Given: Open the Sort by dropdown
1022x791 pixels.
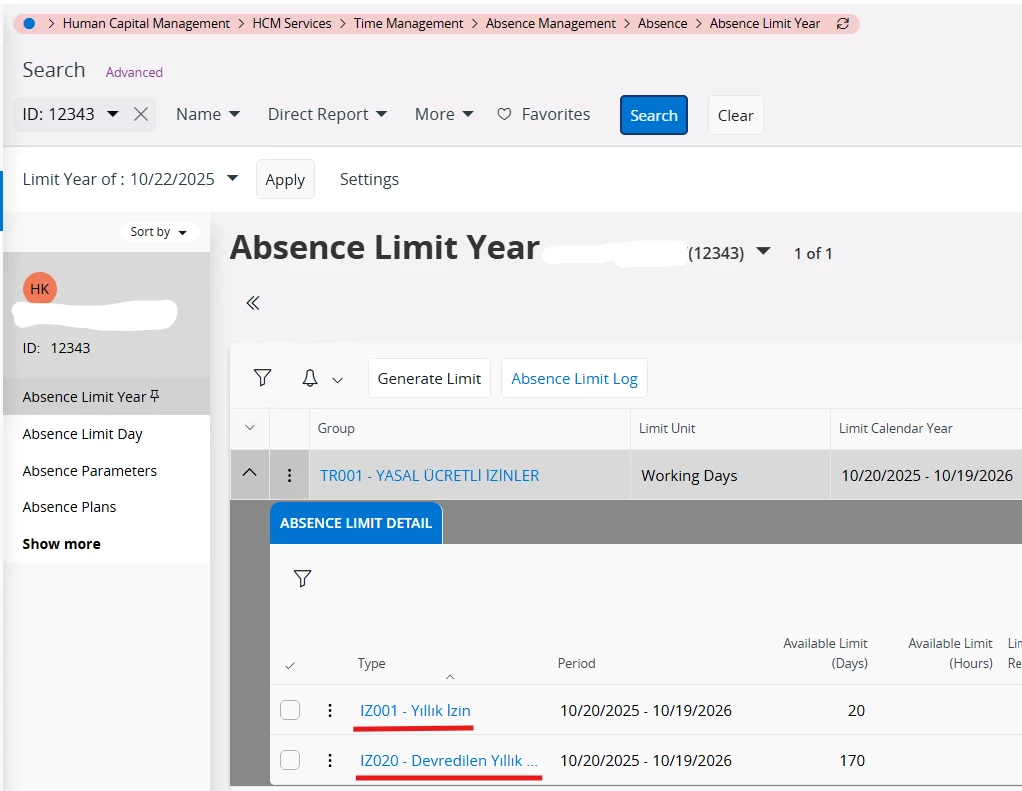Looking at the screenshot, I should (x=159, y=232).
